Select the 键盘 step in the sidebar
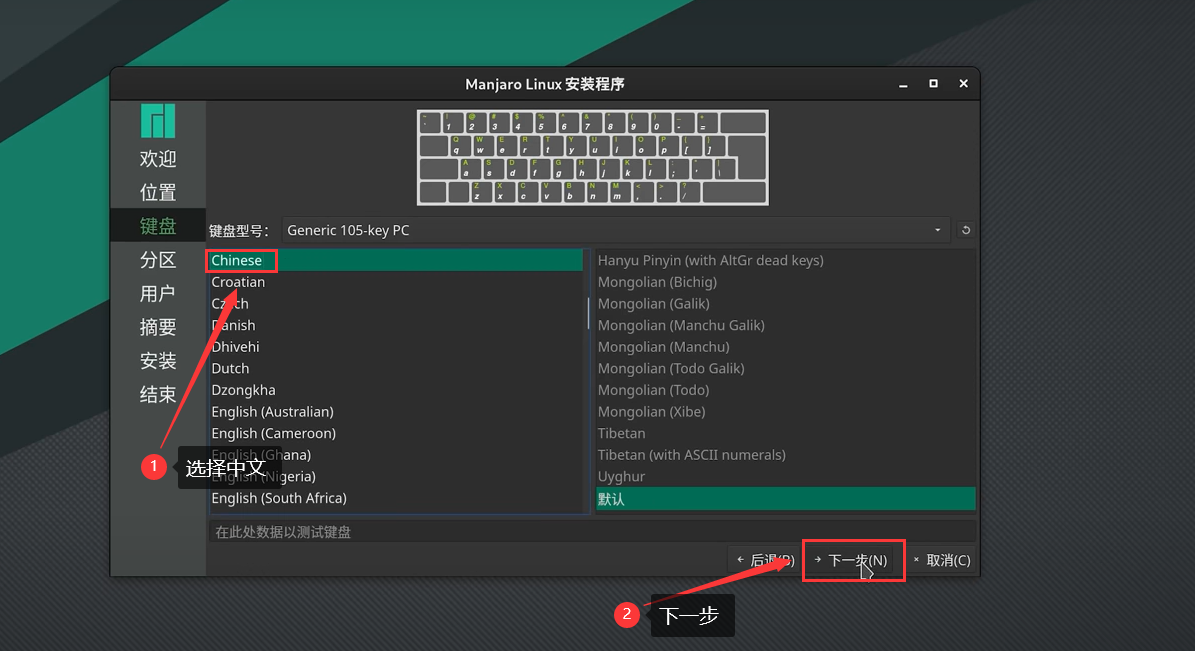Image resolution: width=1195 pixels, height=651 pixels. 158,226
